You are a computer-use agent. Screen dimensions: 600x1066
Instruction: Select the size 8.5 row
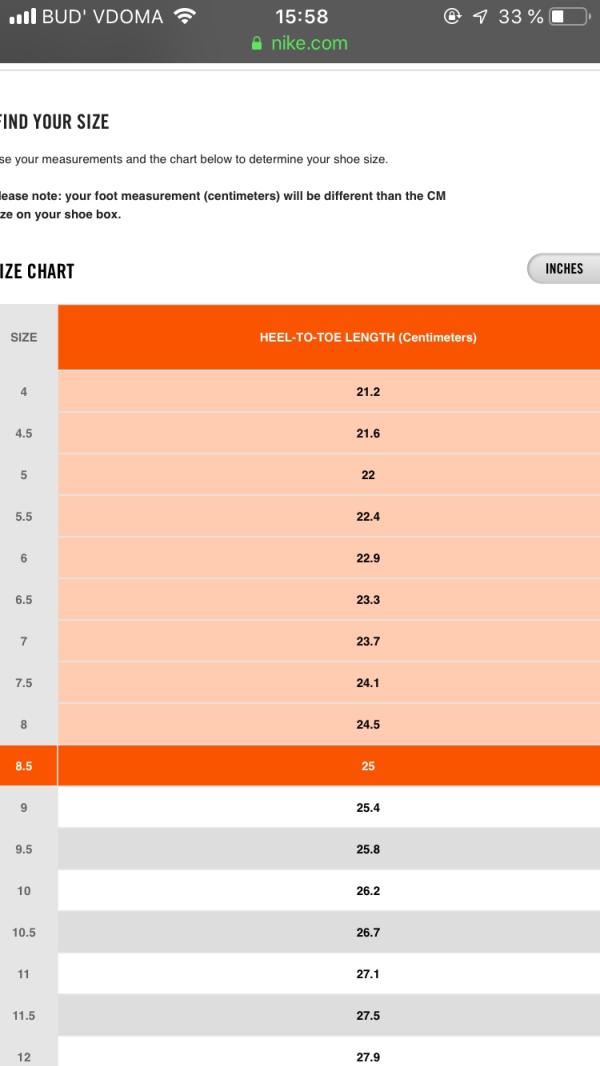(300, 766)
